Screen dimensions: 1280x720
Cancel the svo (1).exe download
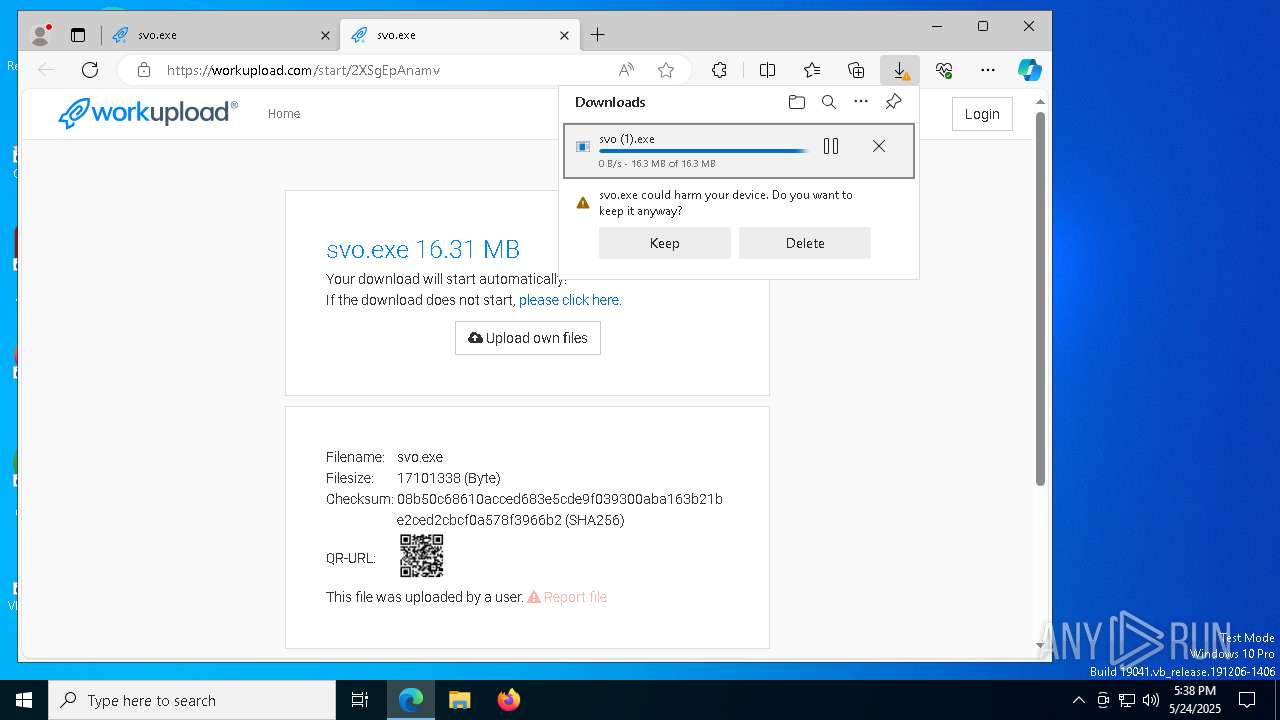coord(879,147)
